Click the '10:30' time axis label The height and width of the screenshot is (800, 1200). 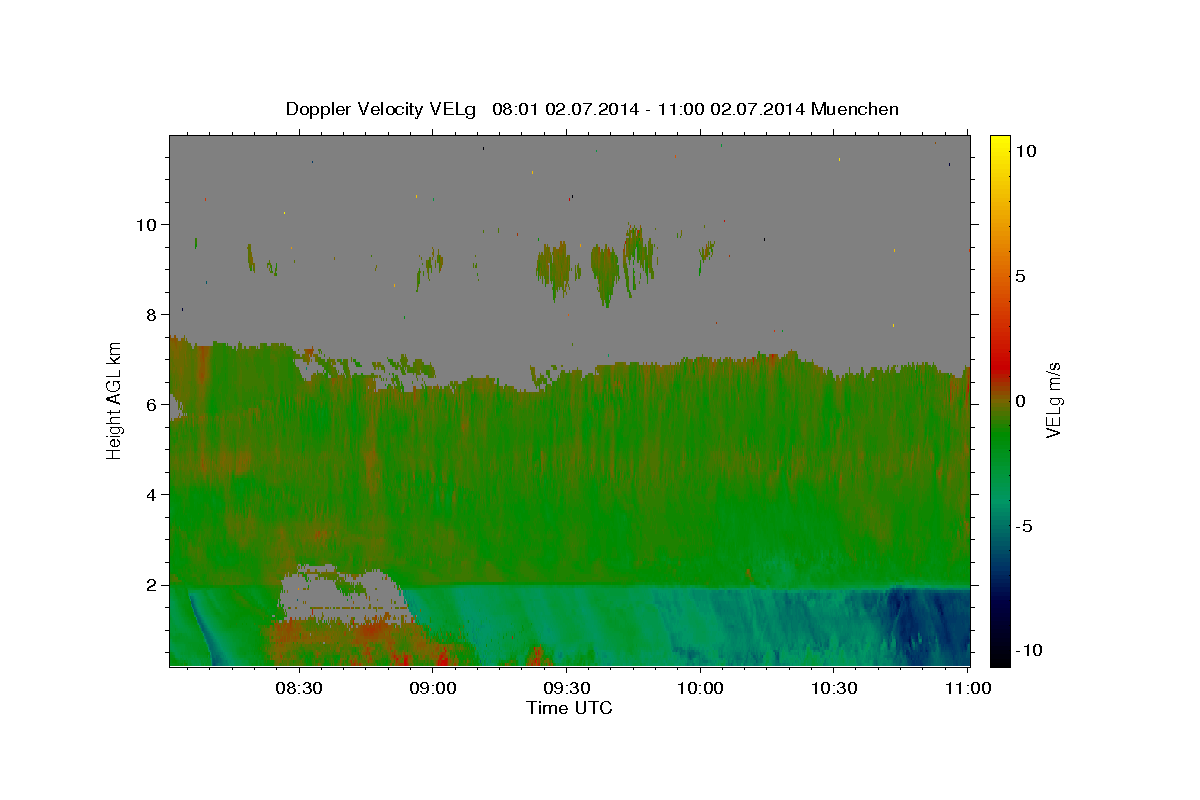pos(834,688)
